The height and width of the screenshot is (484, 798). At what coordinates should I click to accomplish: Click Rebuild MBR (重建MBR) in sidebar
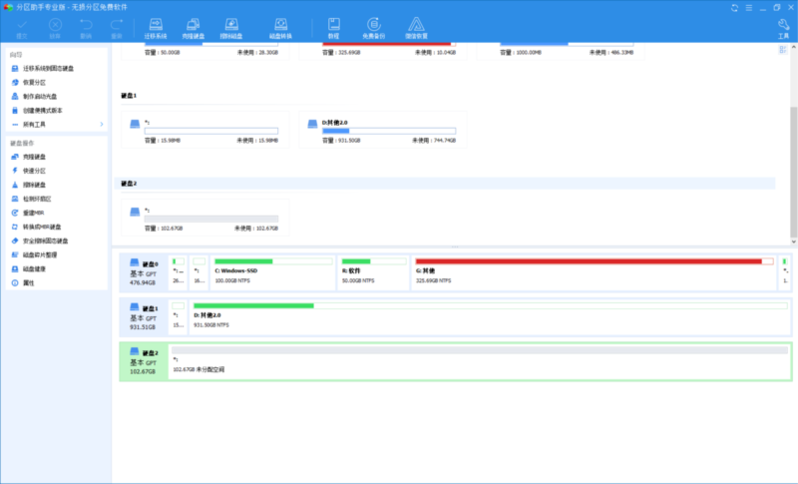(x=36, y=213)
